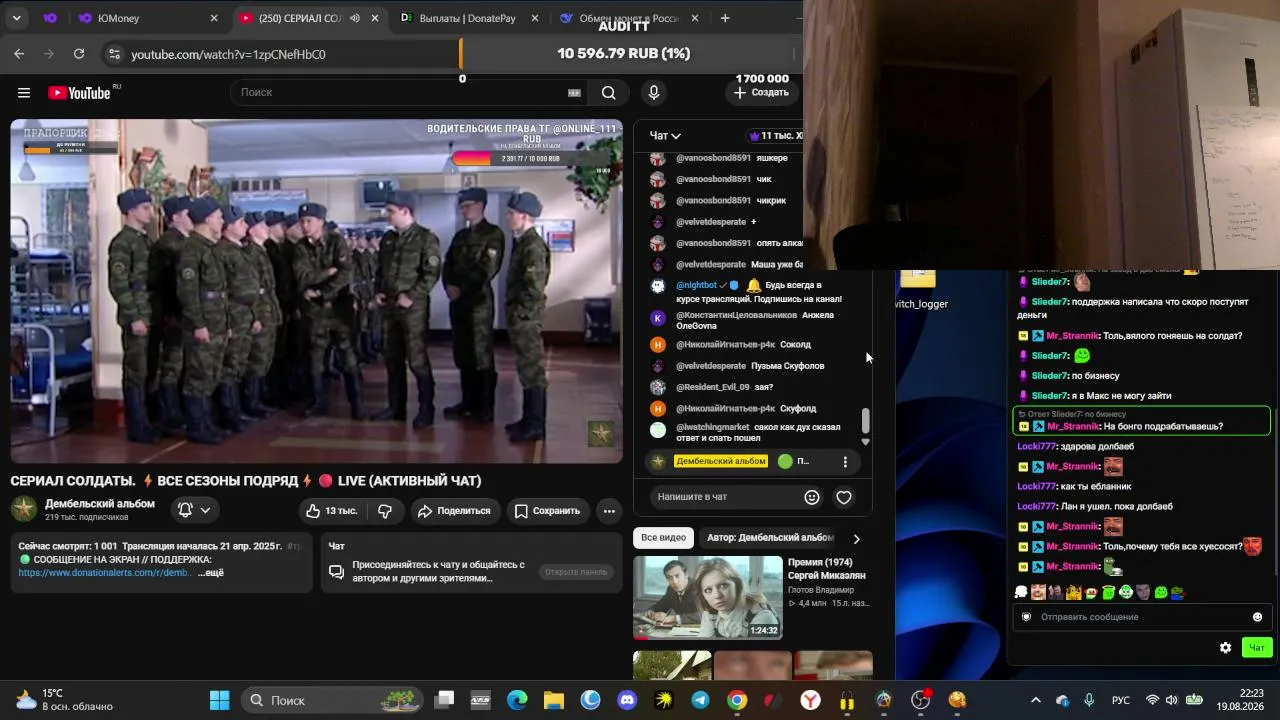Viewport: 1280px width, 720px height.
Task: Click the YouTube search magnifier button
Action: click(x=608, y=93)
